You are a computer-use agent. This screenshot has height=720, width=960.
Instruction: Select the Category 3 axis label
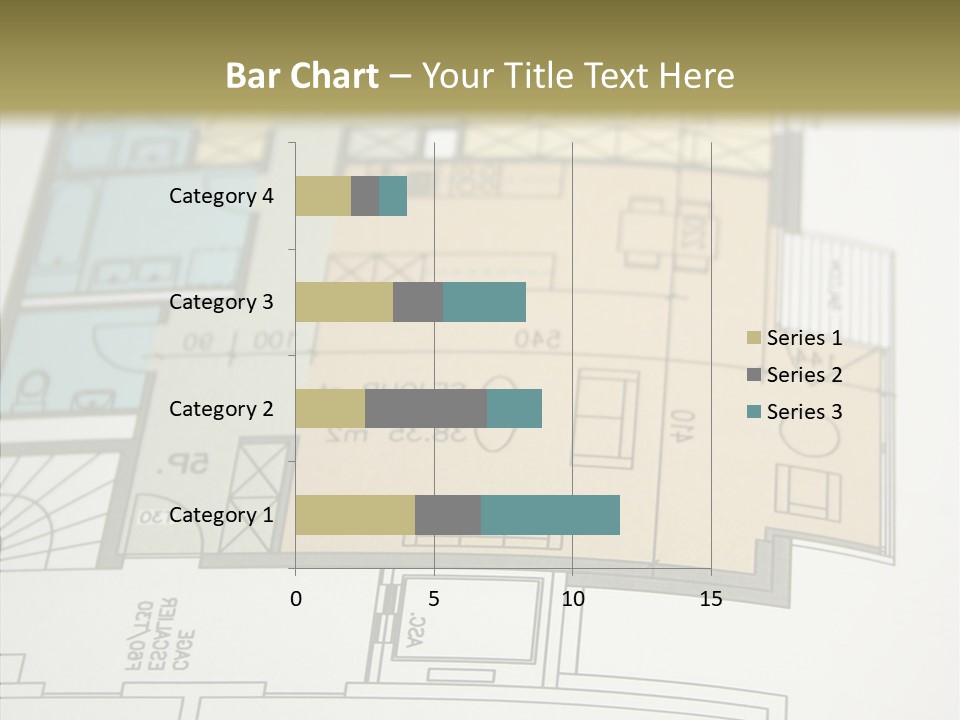coord(221,302)
